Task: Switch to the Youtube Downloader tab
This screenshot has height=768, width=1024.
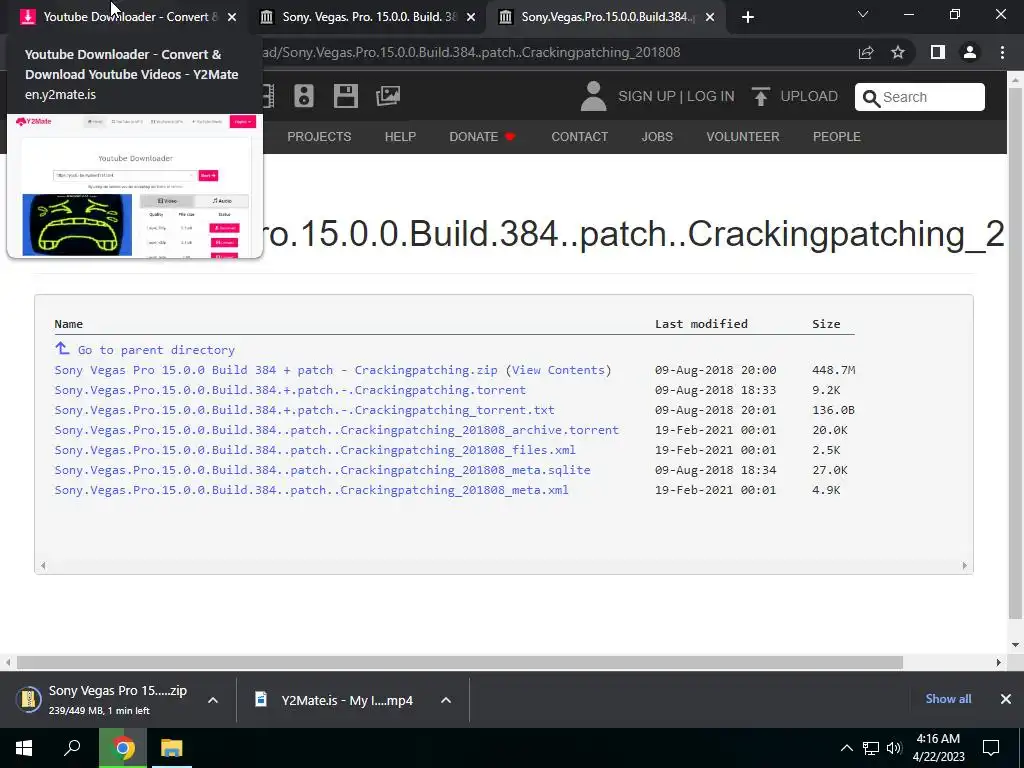Action: [x=128, y=17]
